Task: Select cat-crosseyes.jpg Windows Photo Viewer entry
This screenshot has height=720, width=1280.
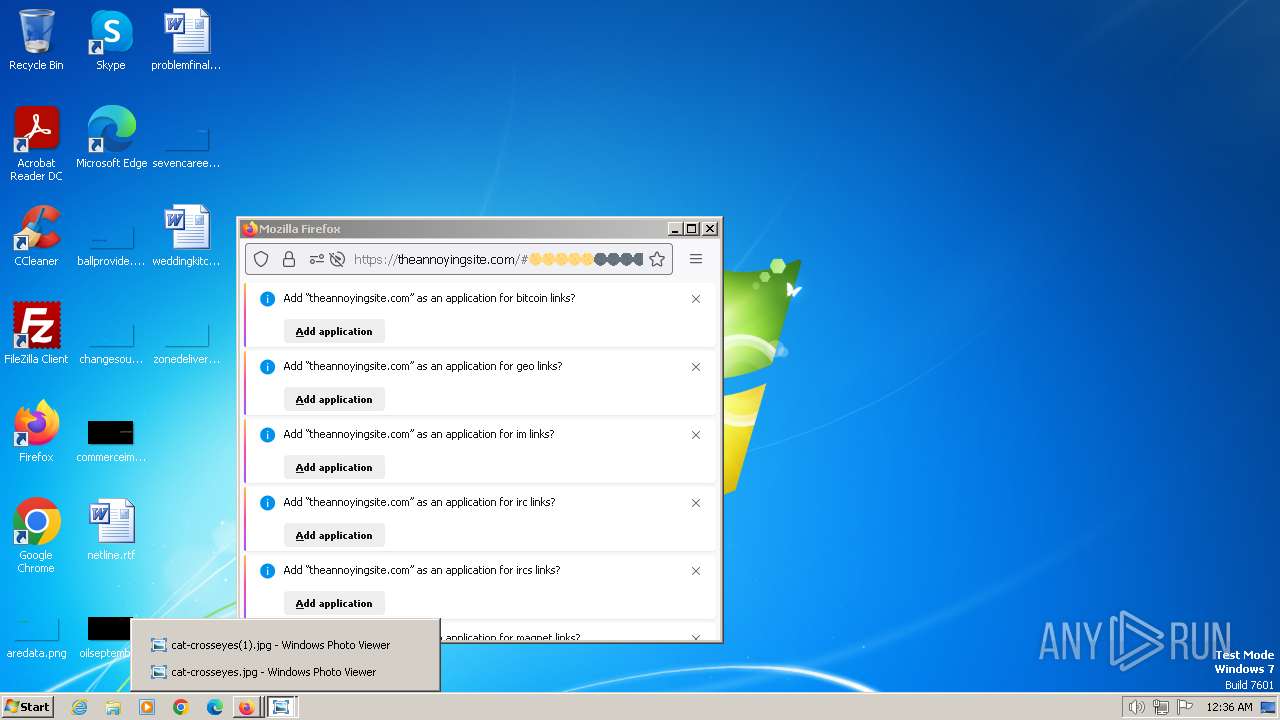Action: click(x=285, y=672)
